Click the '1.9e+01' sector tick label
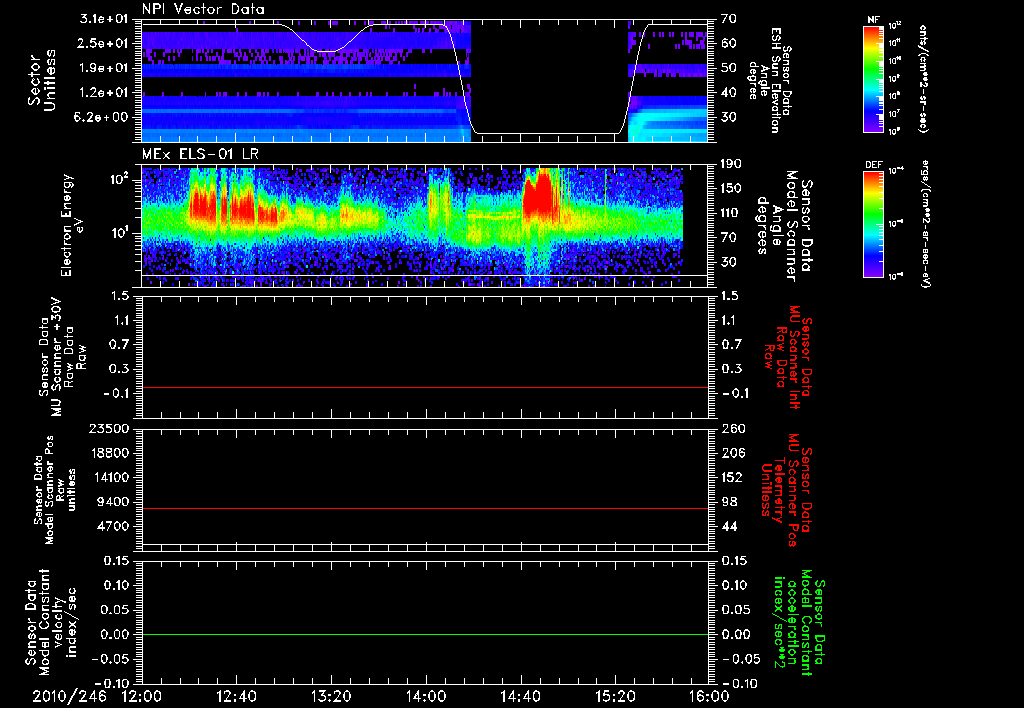The height and width of the screenshot is (708, 1024). [104, 68]
